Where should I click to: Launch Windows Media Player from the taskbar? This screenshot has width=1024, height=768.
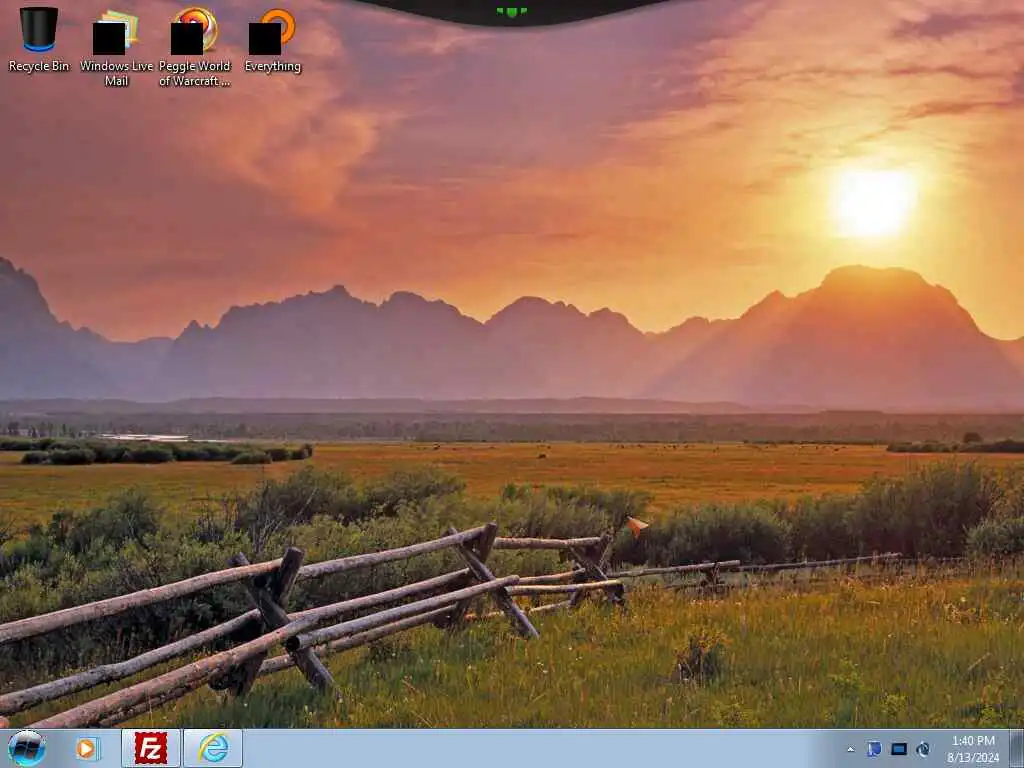tap(86, 748)
